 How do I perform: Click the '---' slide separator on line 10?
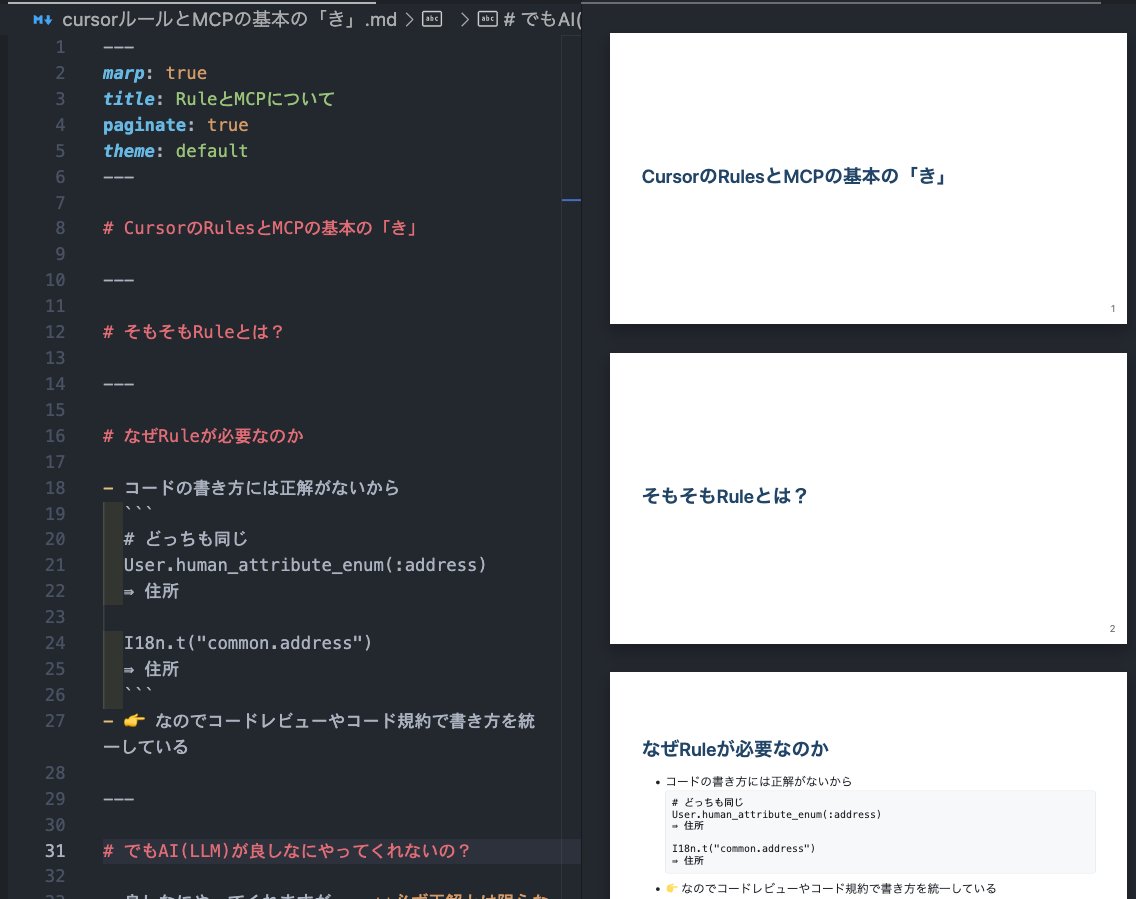pyautogui.click(x=118, y=280)
